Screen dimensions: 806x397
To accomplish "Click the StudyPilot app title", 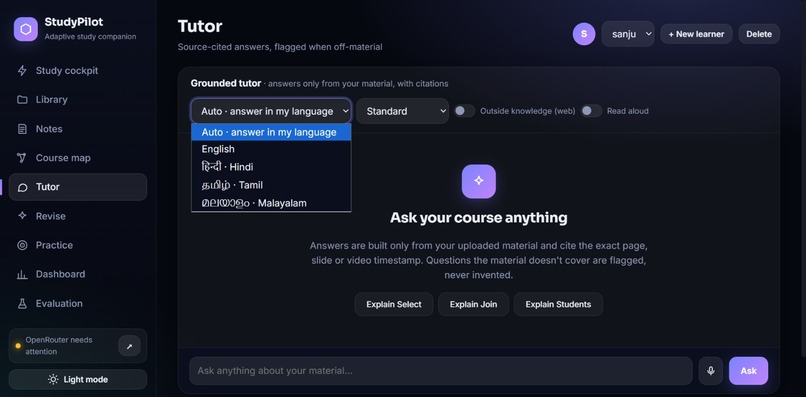I will (x=74, y=22).
